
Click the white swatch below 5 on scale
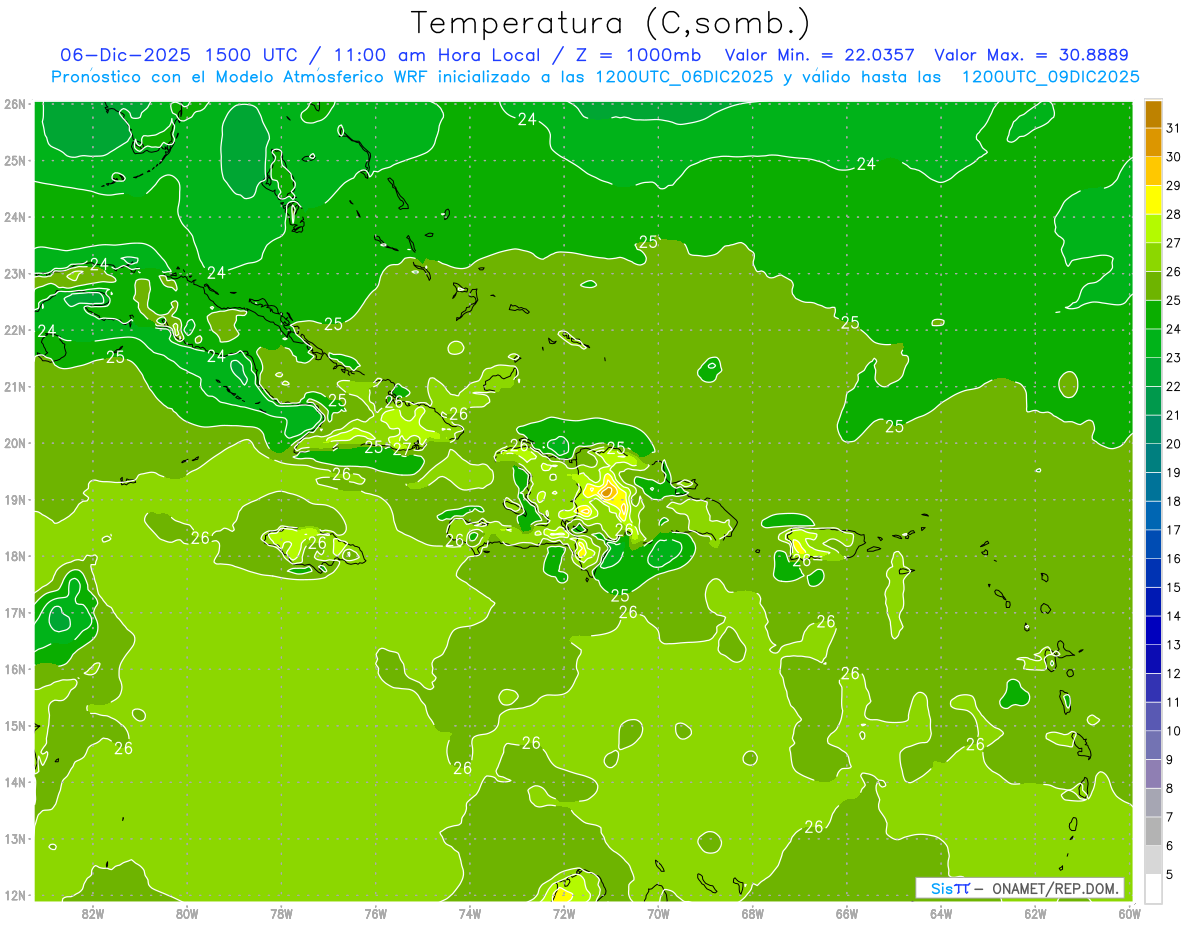[x=1153, y=888]
